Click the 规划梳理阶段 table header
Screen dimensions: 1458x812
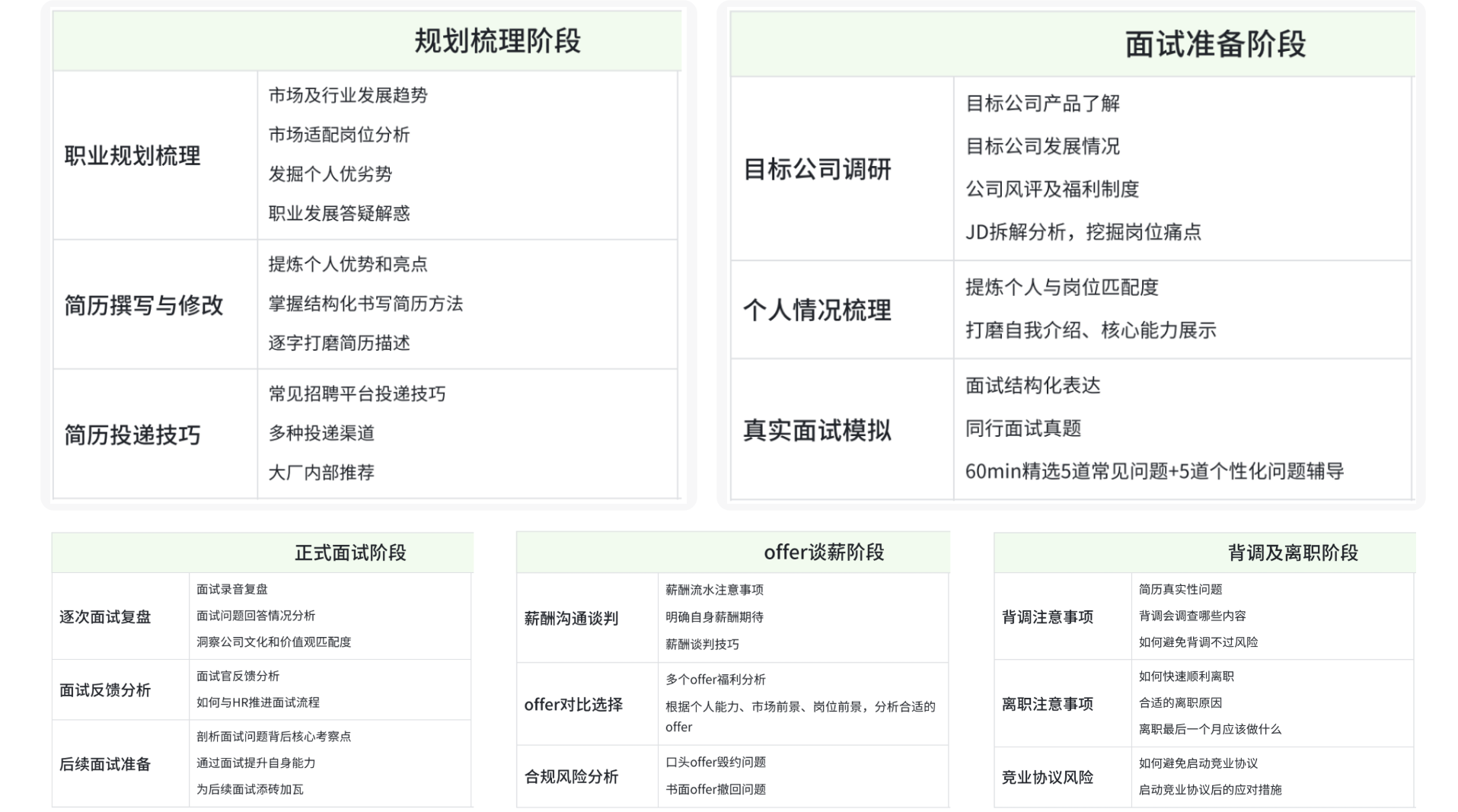(x=496, y=41)
